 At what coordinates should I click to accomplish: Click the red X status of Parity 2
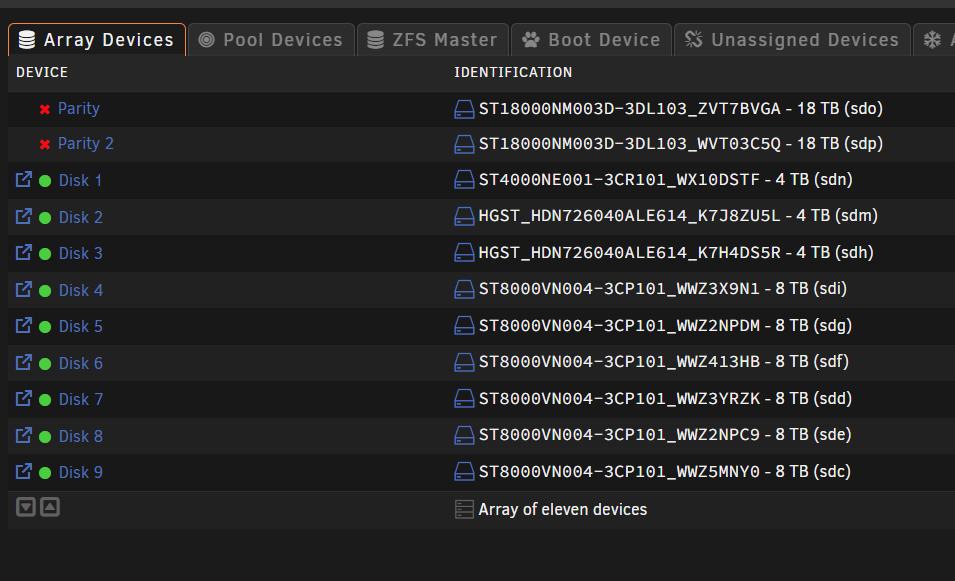pos(44,145)
